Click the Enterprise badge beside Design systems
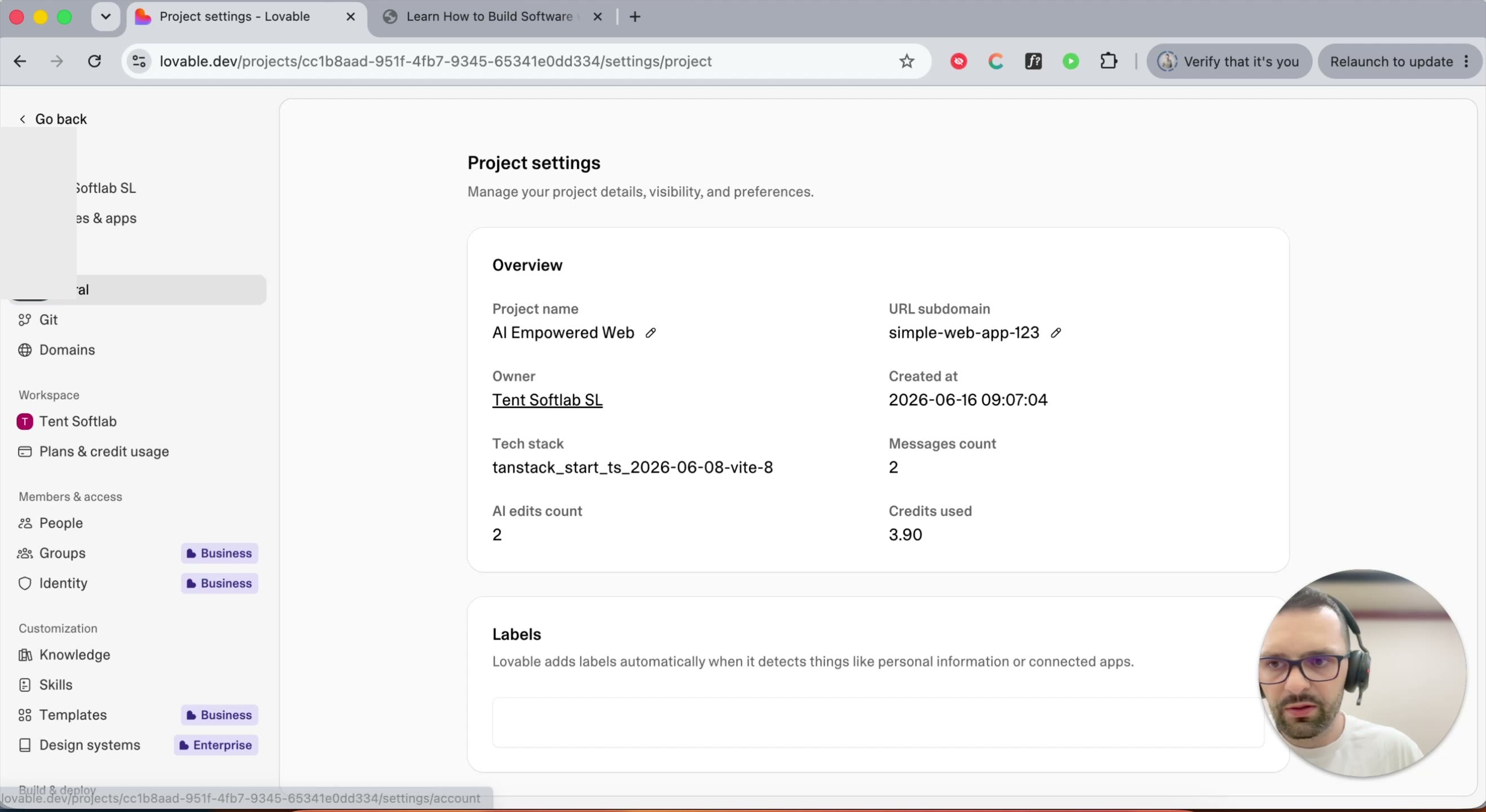Image resolution: width=1486 pixels, height=812 pixels. click(216, 744)
